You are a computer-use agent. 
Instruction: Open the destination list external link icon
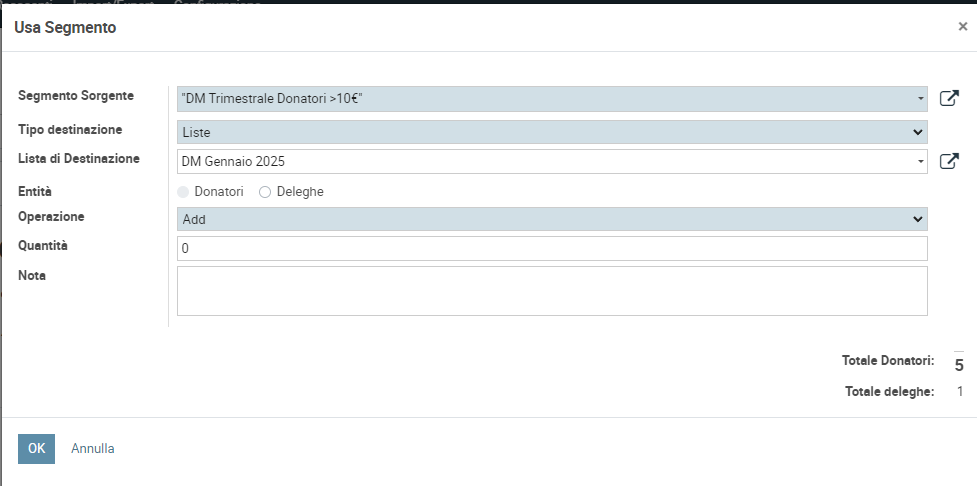coord(949,161)
